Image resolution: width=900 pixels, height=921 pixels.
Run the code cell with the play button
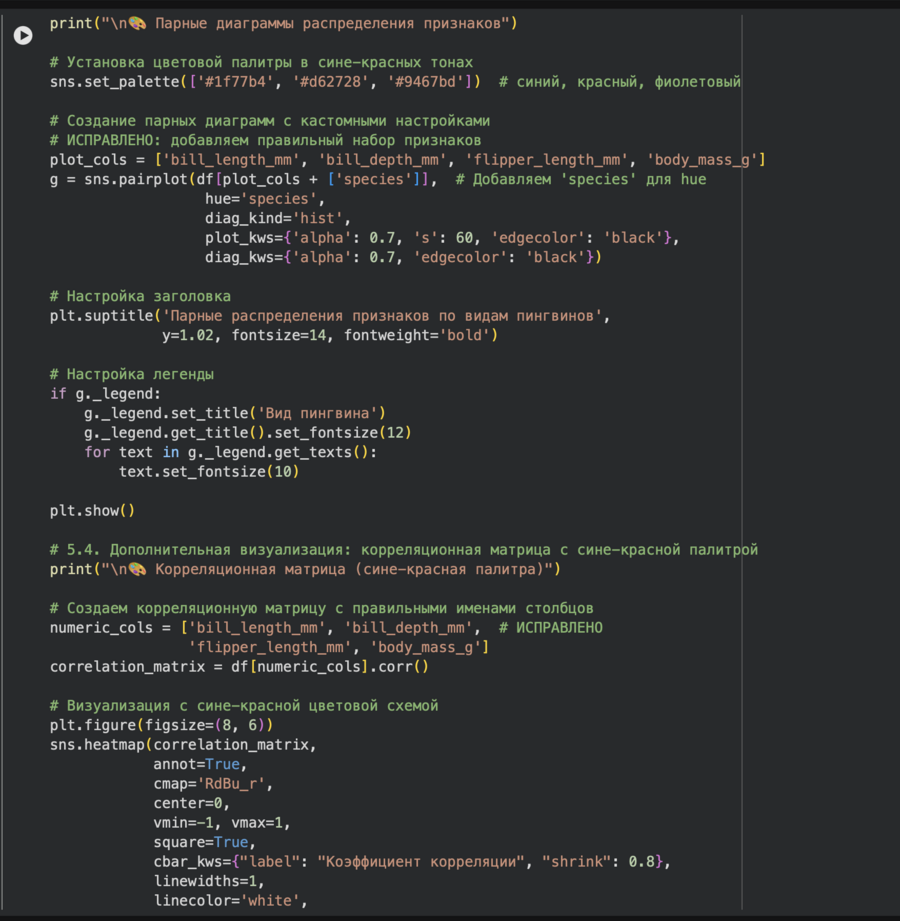(22, 36)
